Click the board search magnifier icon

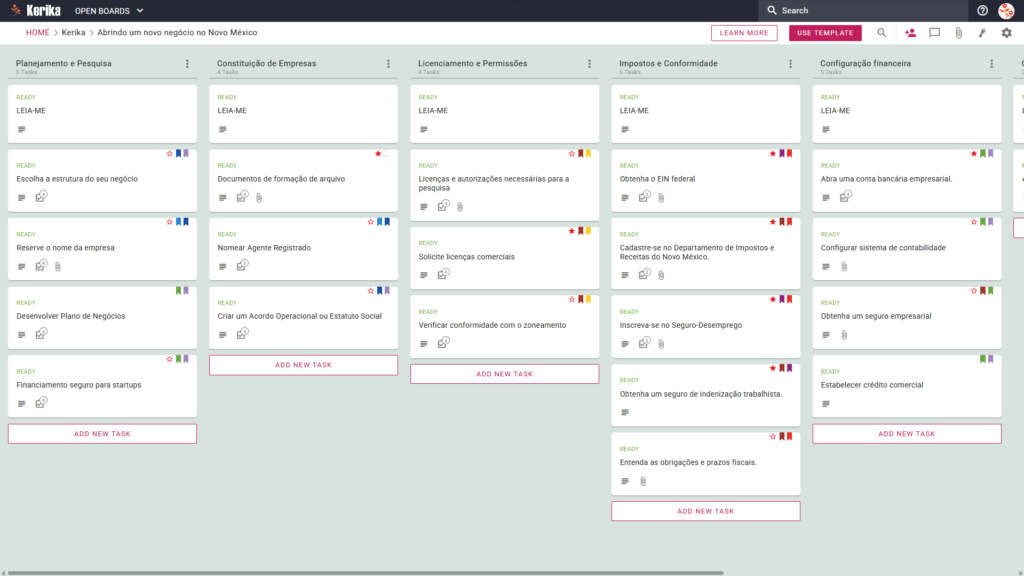tap(882, 33)
